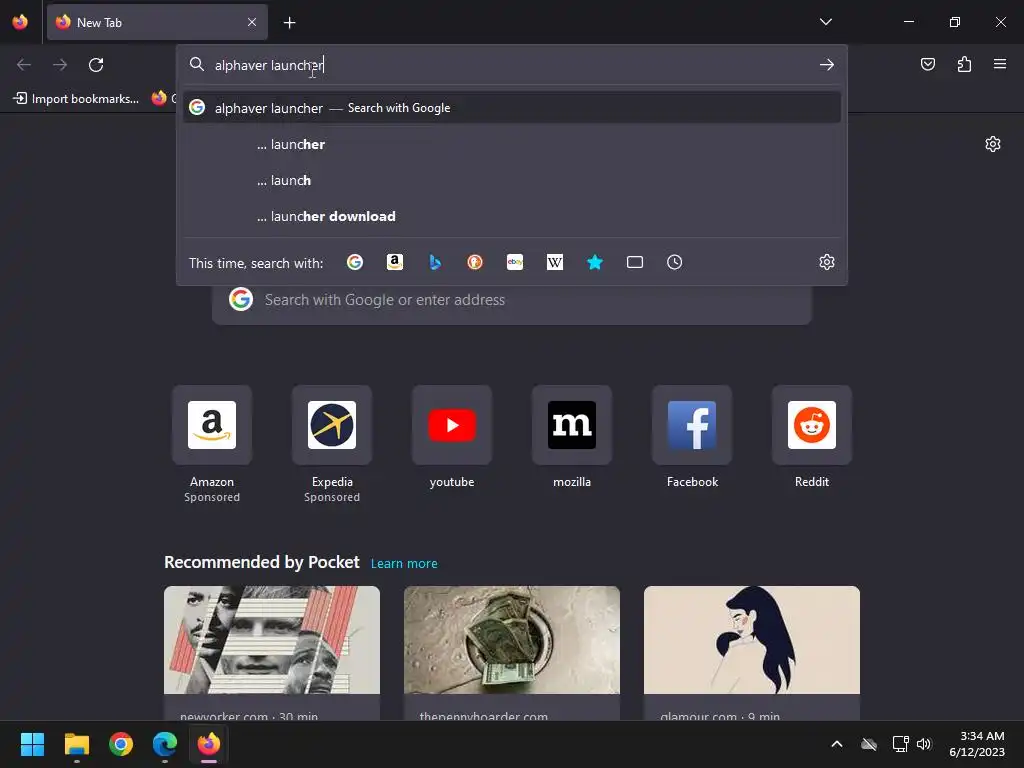Search this time with Wikipedia icon
Image resolution: width=1024 pixels, height=768 pixels.
[x=554, y=263]
